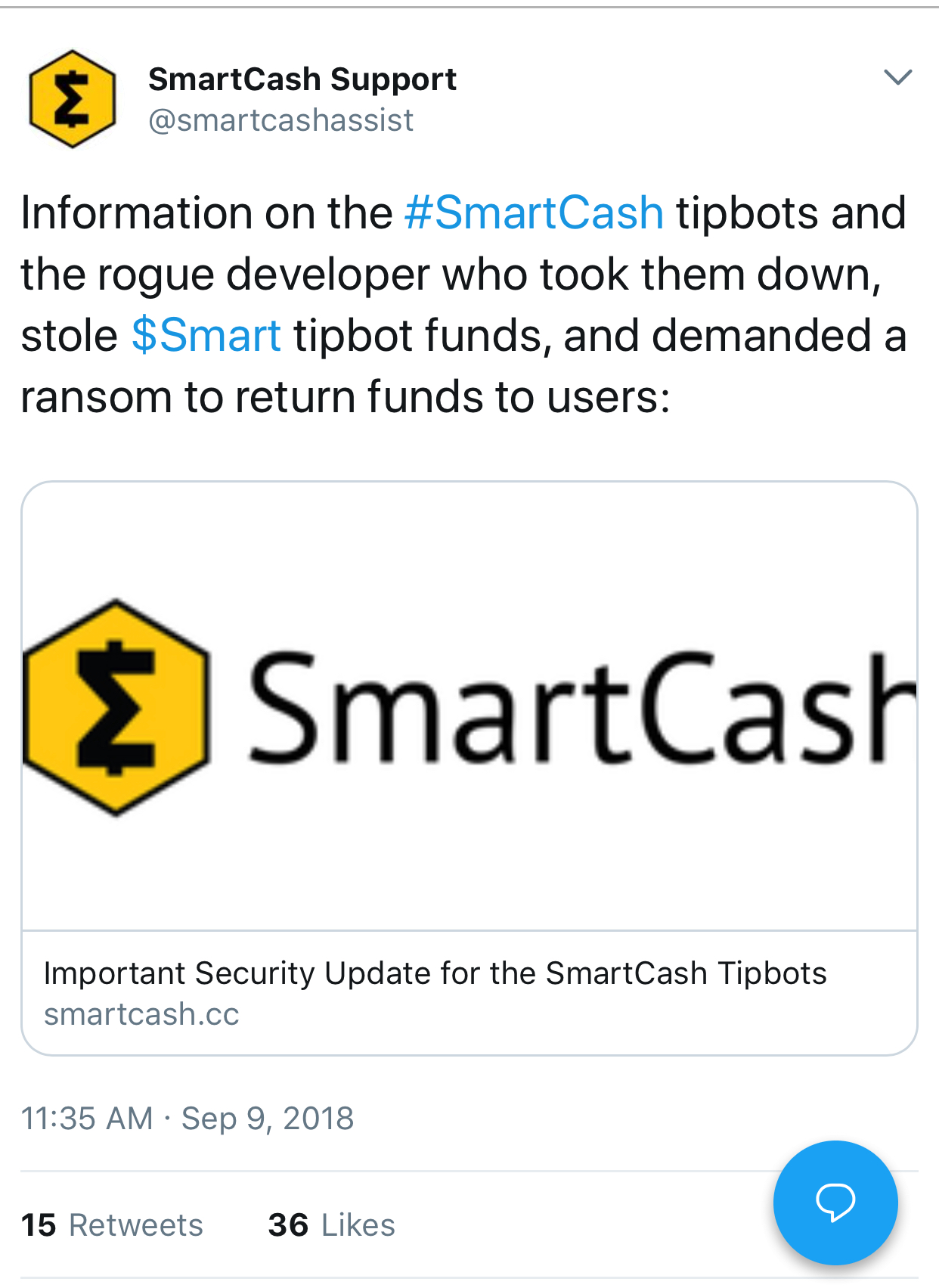939x1288 pixels.
Task: Open the @smartcashassist handle
Action: [x=280, y=120]
